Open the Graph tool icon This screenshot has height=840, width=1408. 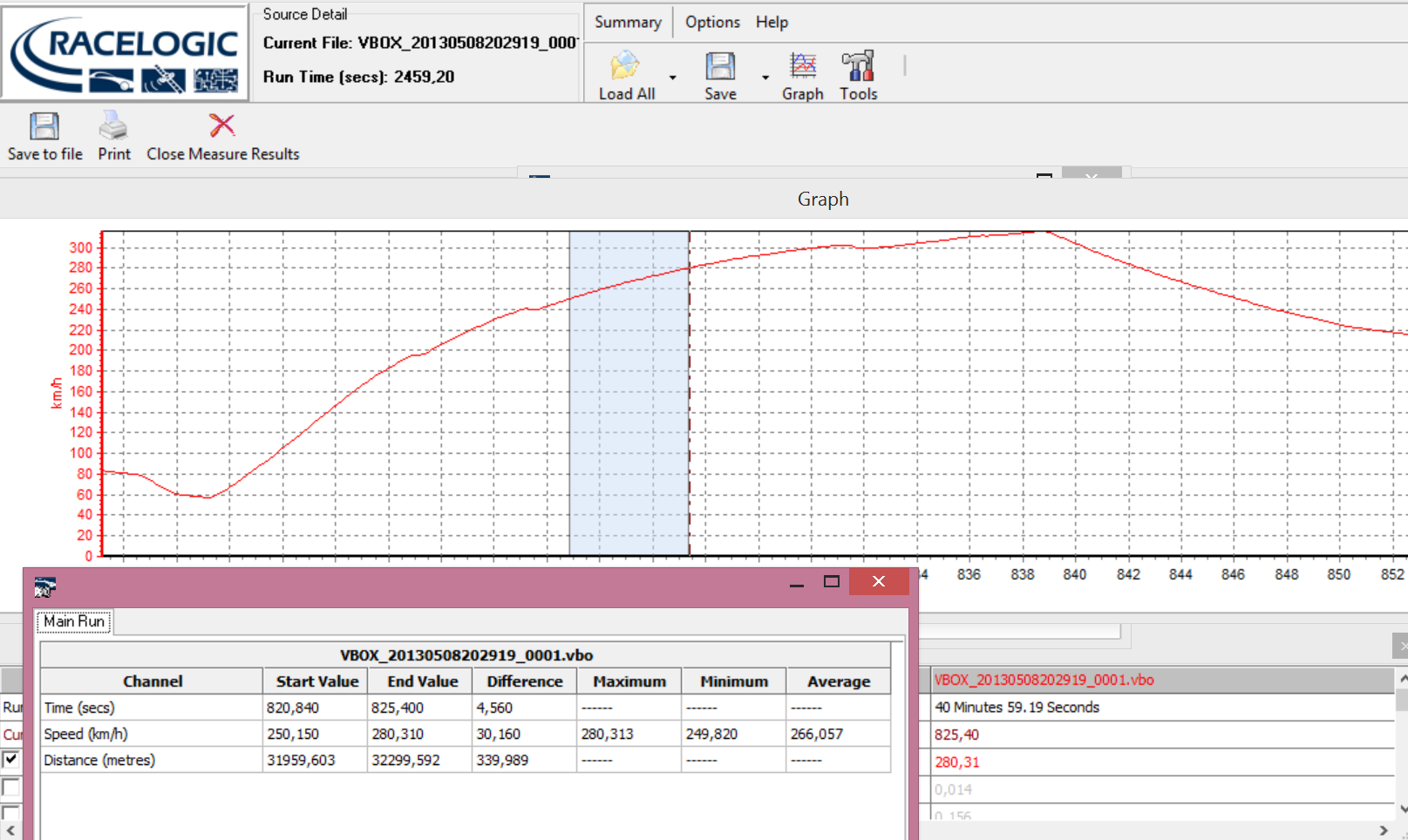coord(802,66)
